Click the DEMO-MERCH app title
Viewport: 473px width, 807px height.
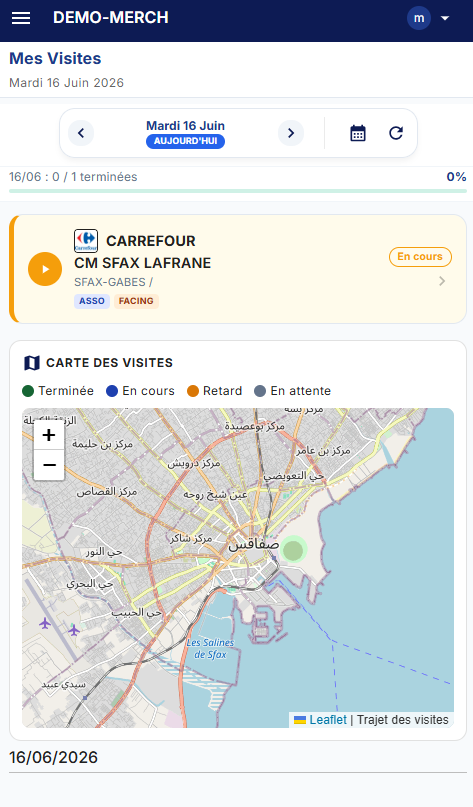click(x=111, y=17)
